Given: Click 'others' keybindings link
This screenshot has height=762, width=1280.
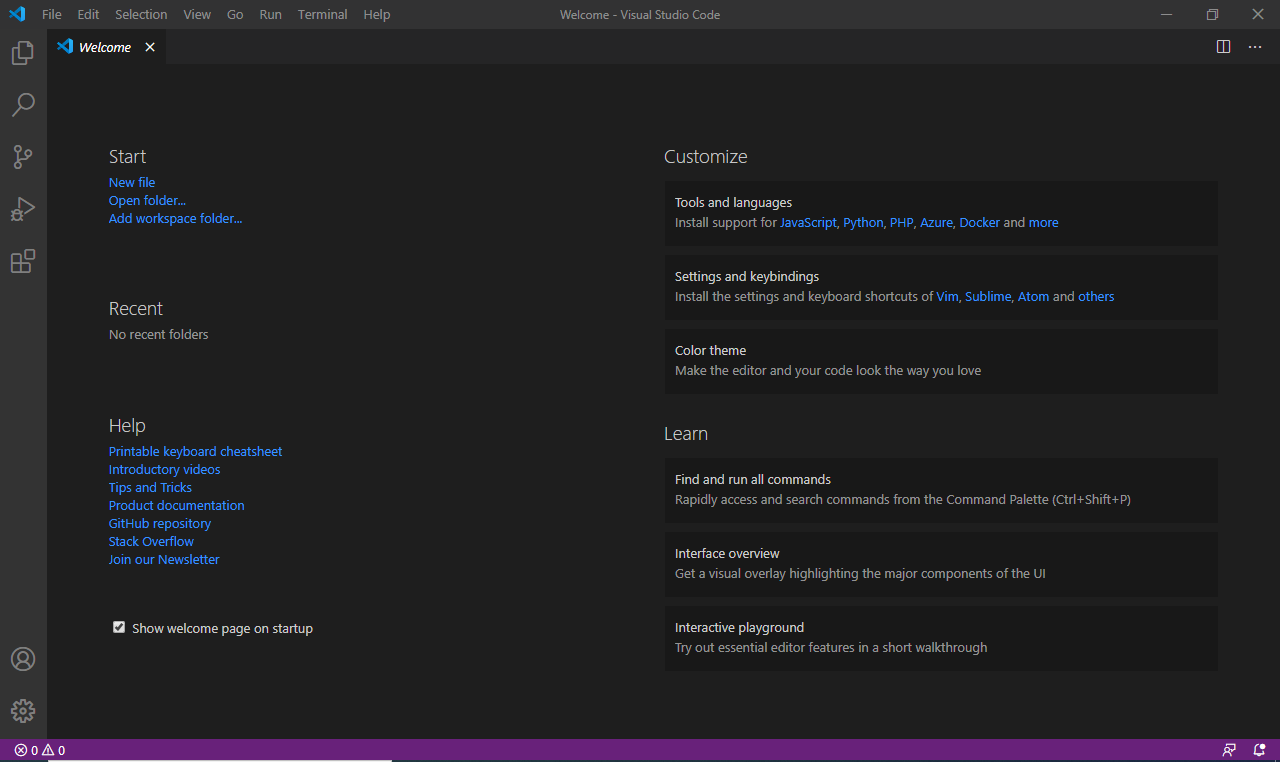Looking at the screenshot, I should [1096, 296].
